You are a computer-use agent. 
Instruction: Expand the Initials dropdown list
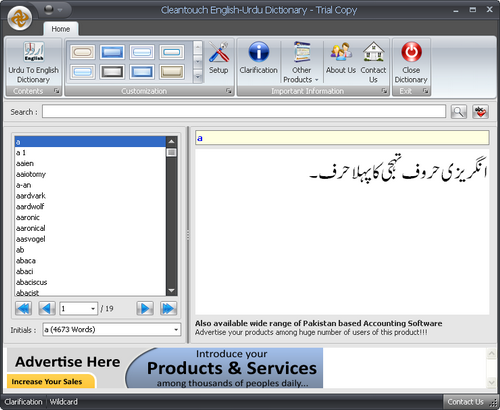pyautogui.click(x=112, y=330)
